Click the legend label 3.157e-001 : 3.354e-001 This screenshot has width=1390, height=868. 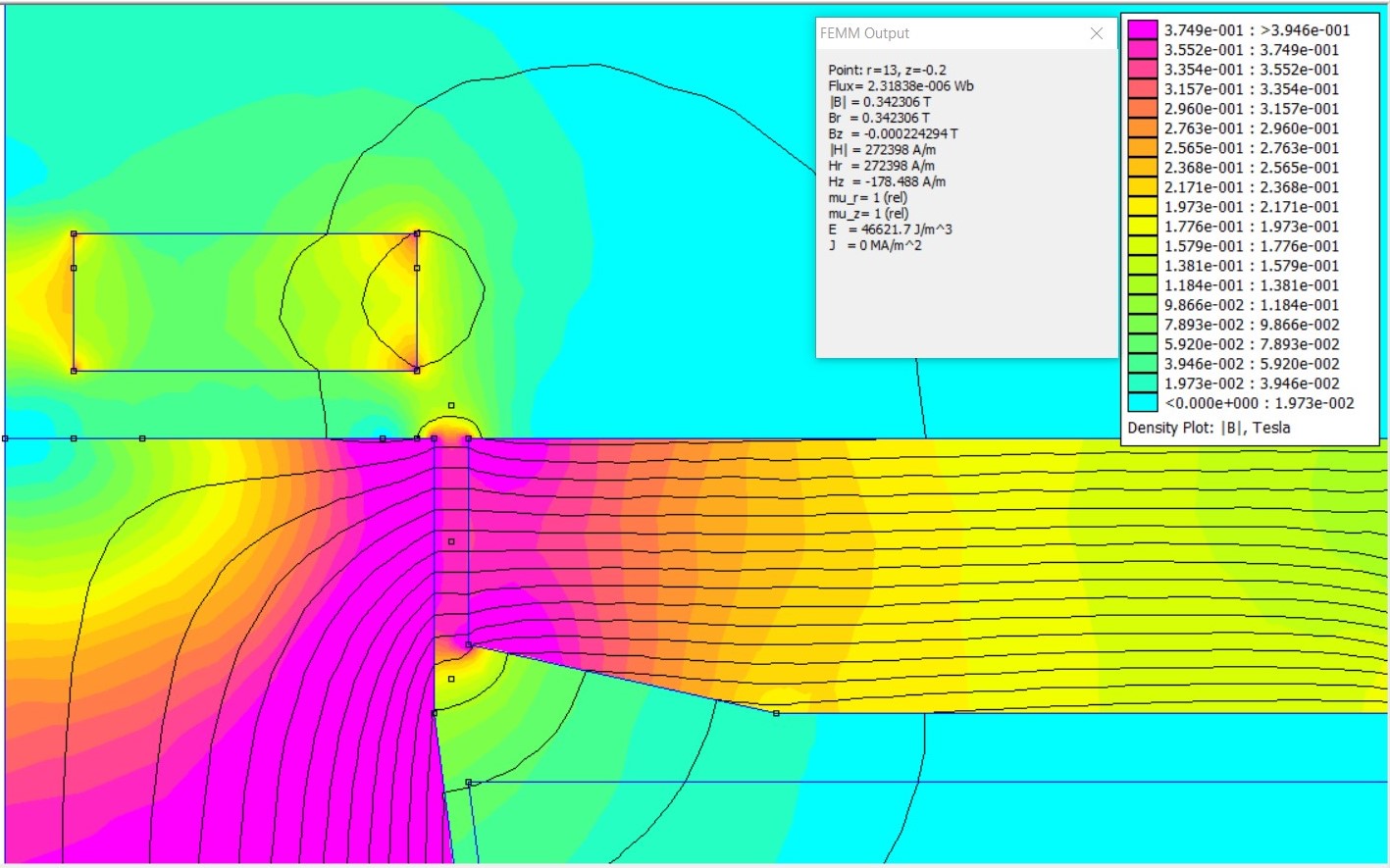(1252, 89)
